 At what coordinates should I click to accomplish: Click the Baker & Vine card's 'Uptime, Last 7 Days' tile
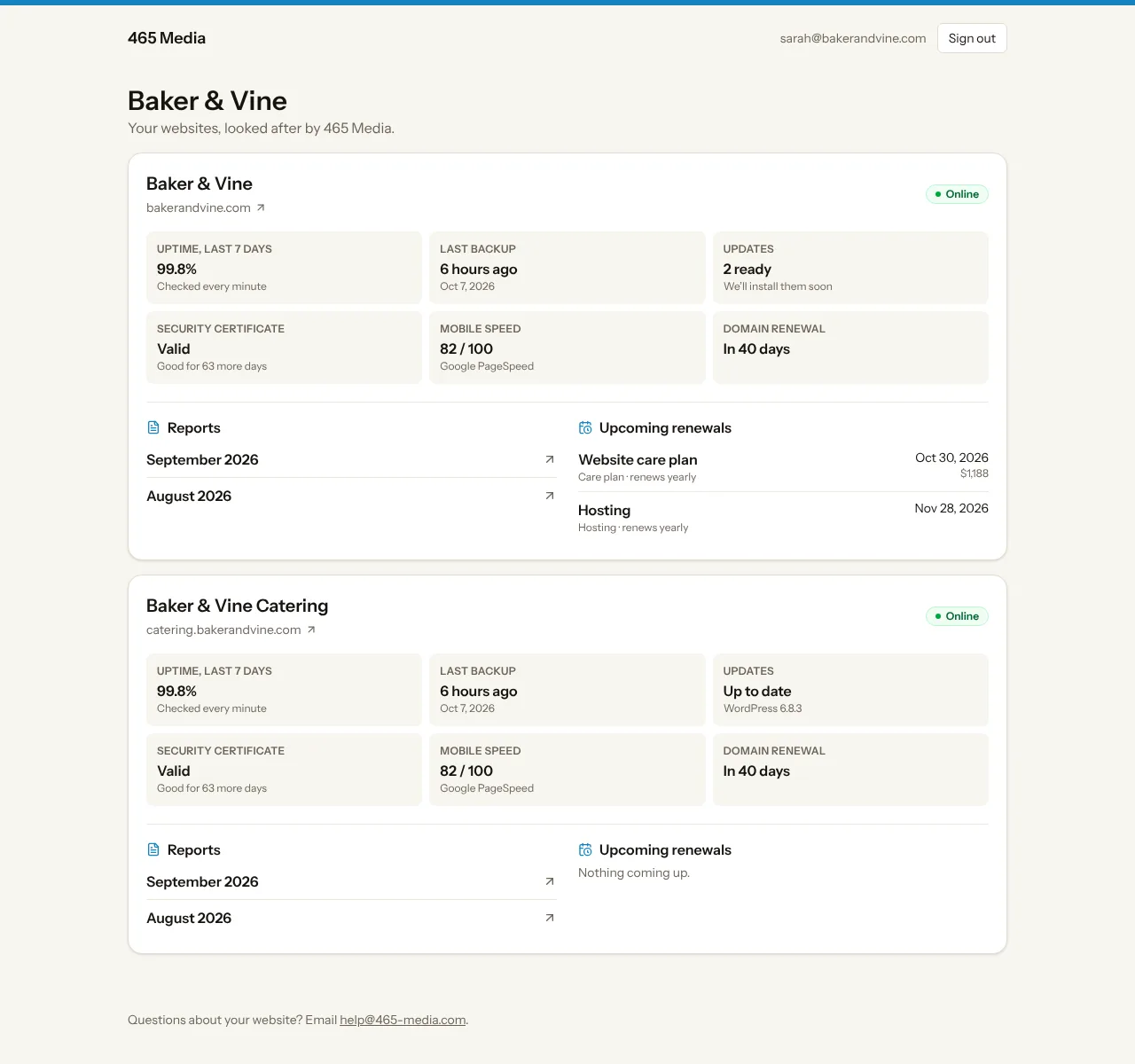tap(284, 268)
